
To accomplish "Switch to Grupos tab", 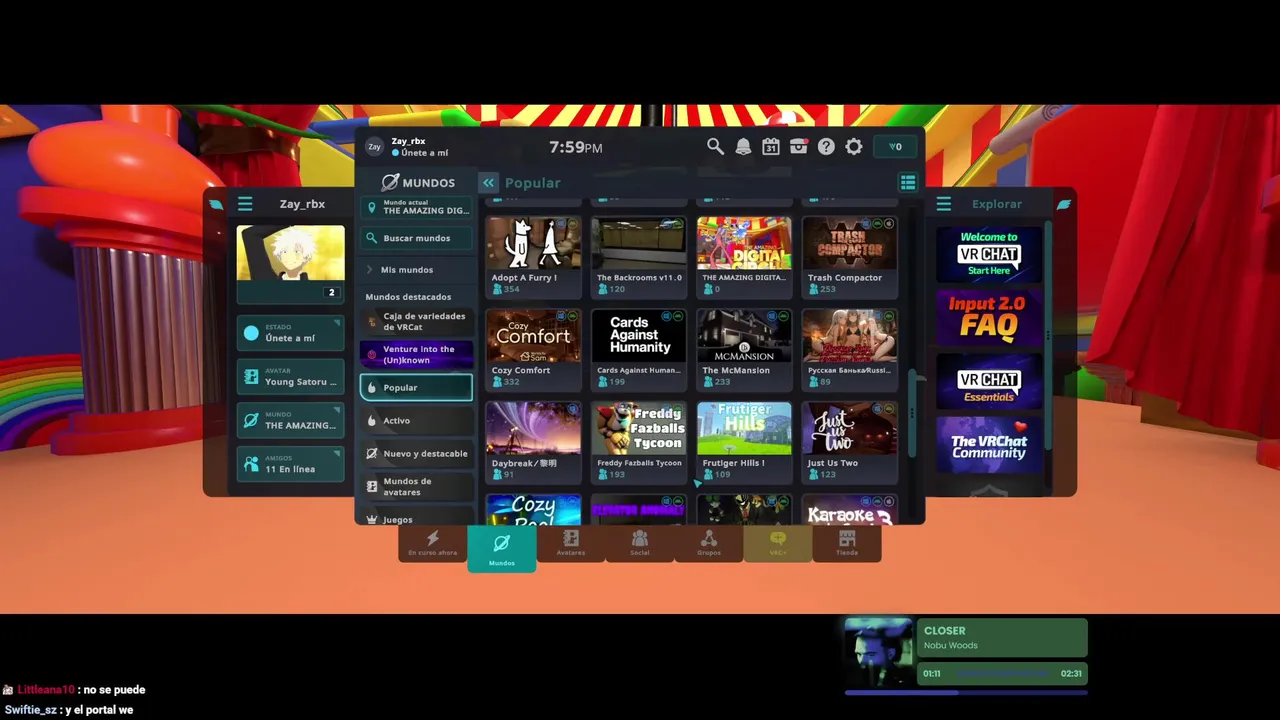I will coord(709,544).
